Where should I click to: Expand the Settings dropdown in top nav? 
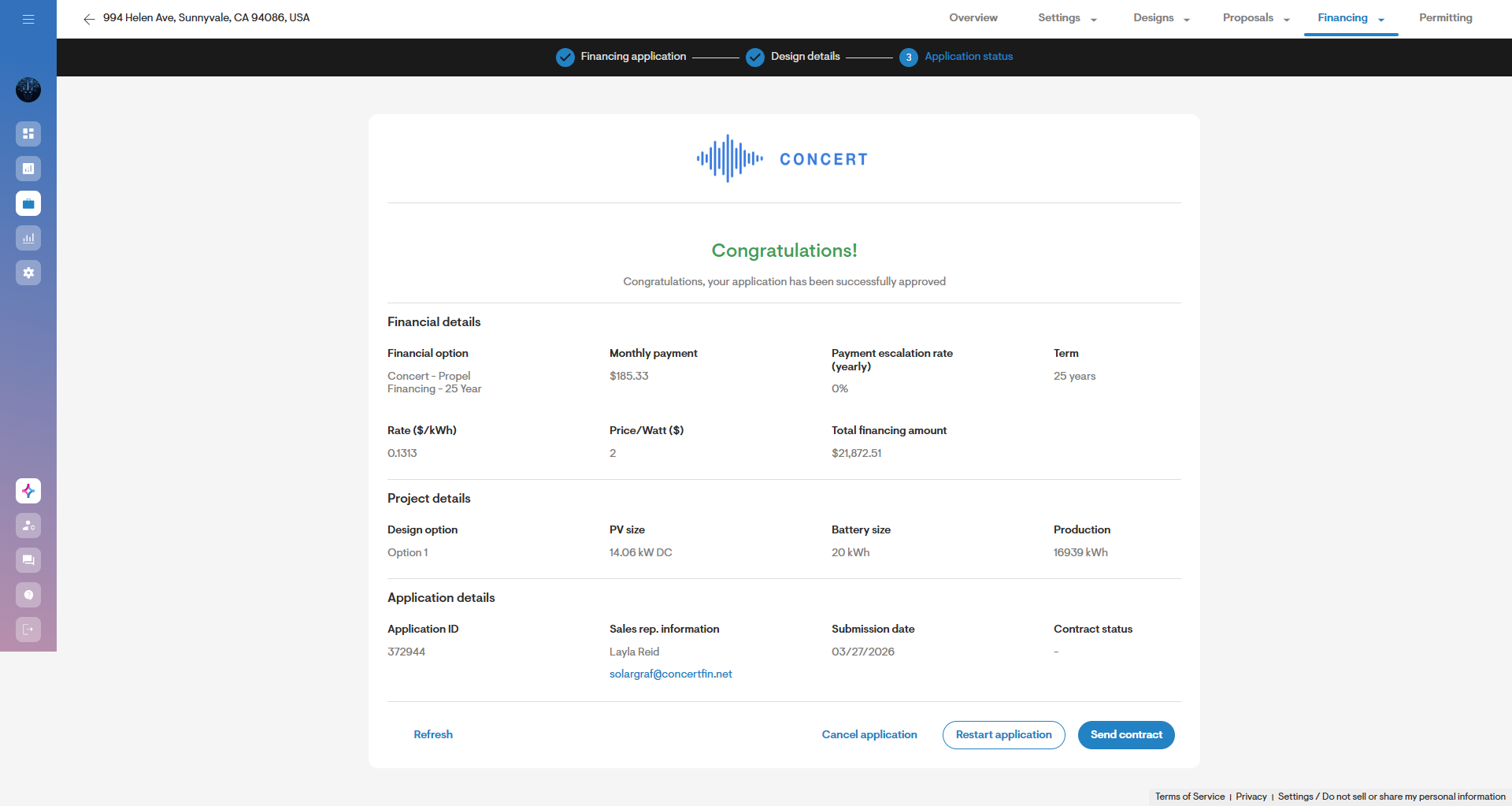[x=1067, y=18]
